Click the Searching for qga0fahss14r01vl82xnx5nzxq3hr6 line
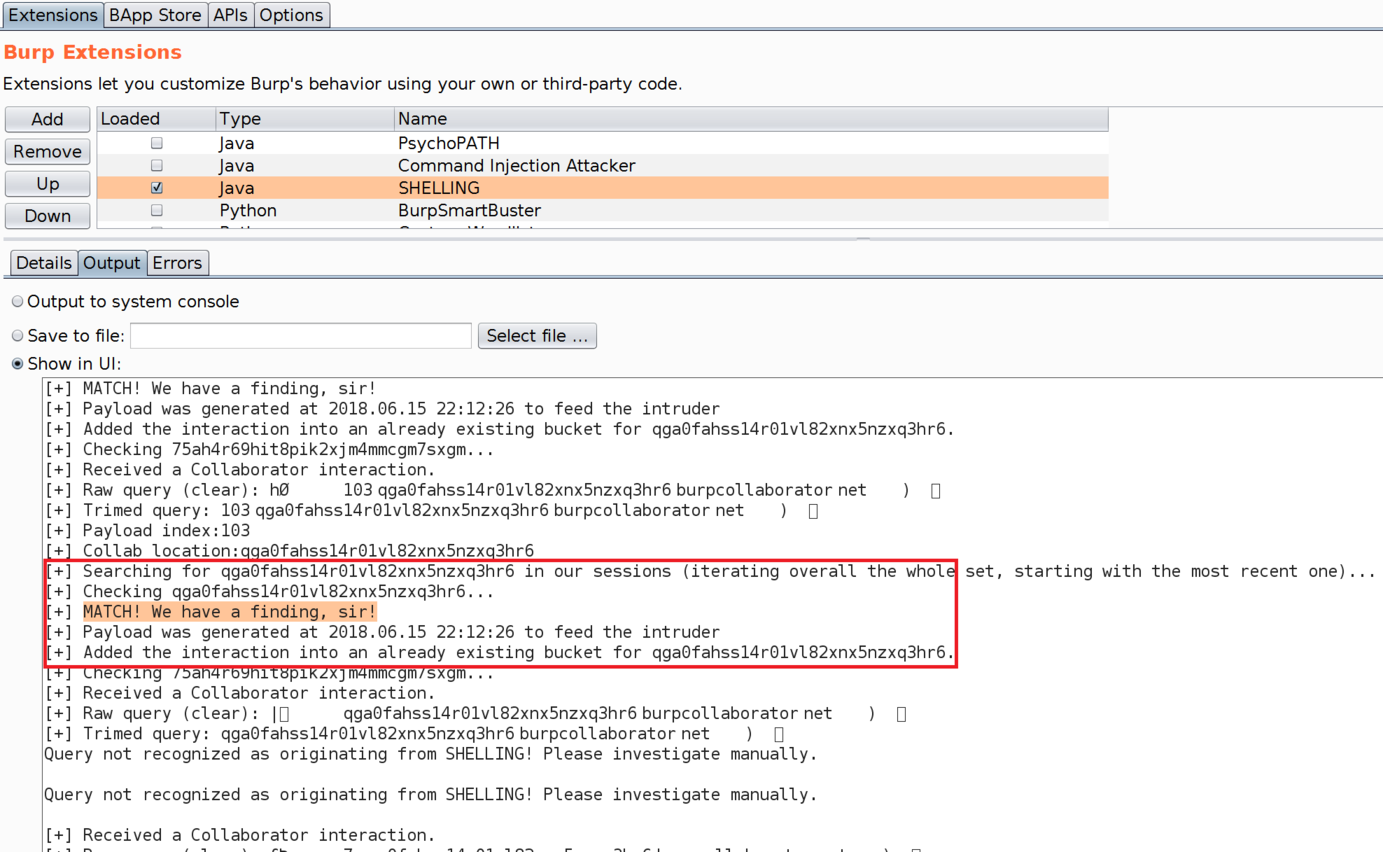This screenshot has height=852, width=1383. pyautogui.click(x=710, y=571)
